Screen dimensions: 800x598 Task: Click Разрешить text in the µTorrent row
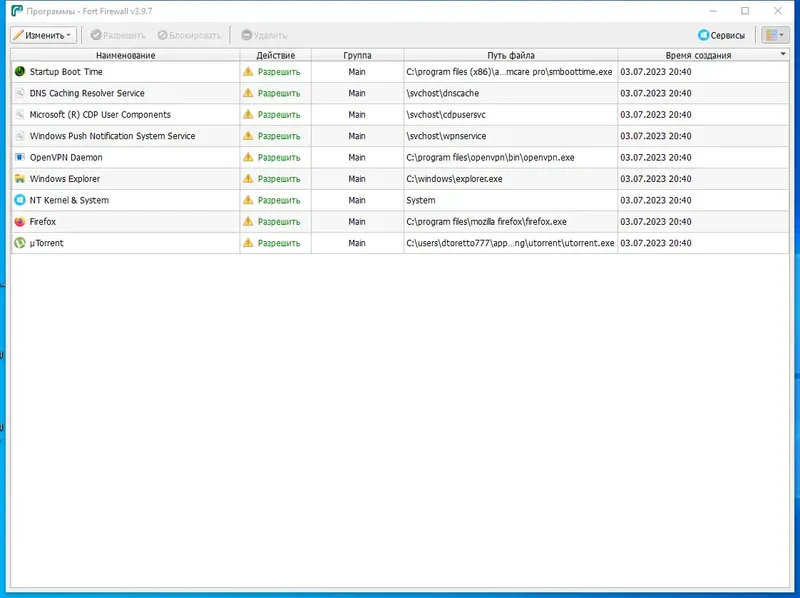coord(279,243)
